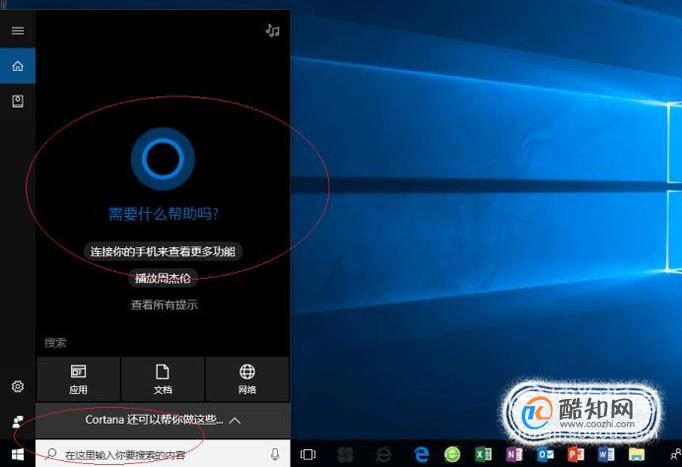Expand the Cortana 还可以帮你做这些 bar
This screenshot has height=467, width=682.
[163, 420]
